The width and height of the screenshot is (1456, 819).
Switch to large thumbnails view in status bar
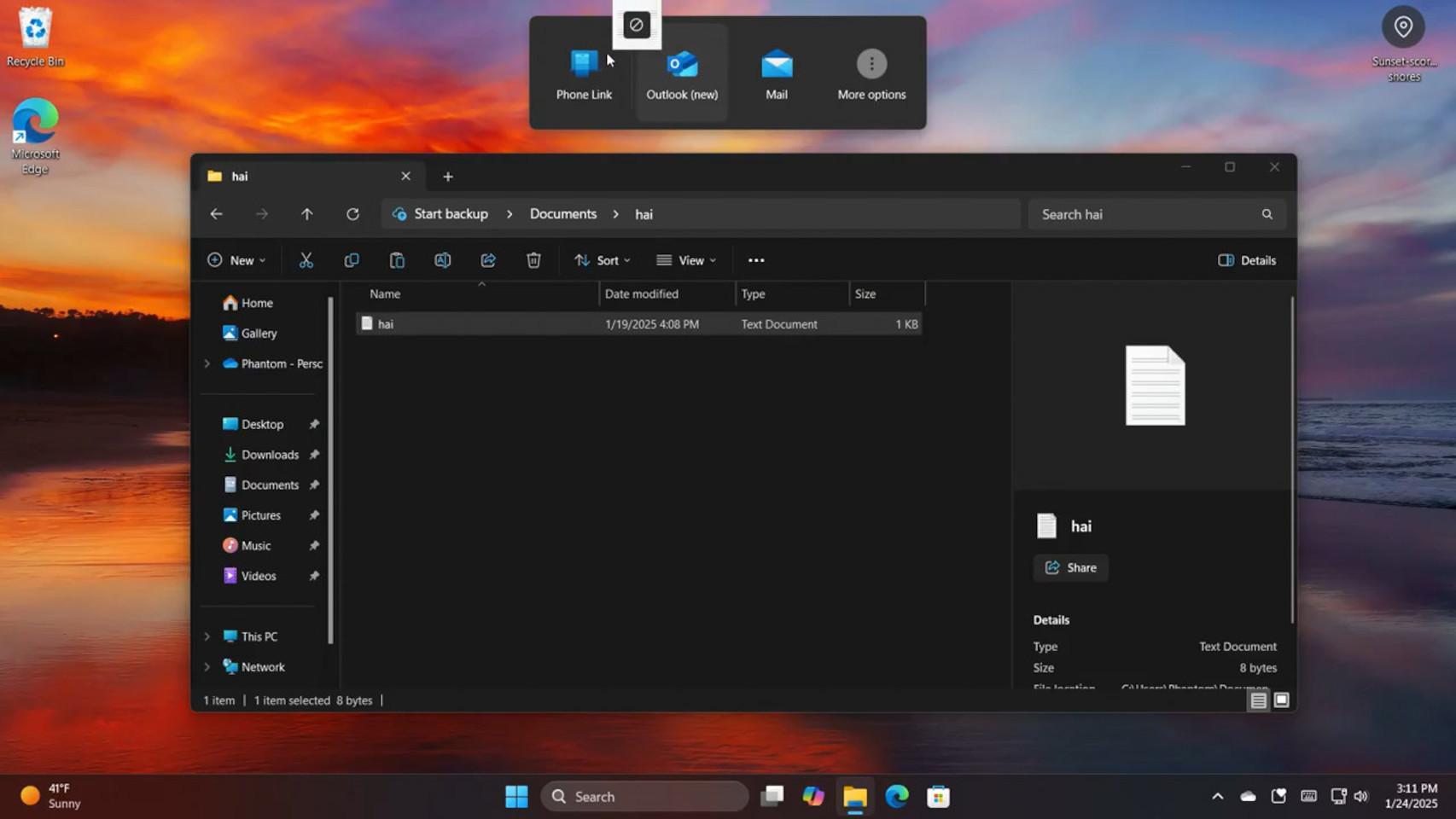[x=1281, y=700]
